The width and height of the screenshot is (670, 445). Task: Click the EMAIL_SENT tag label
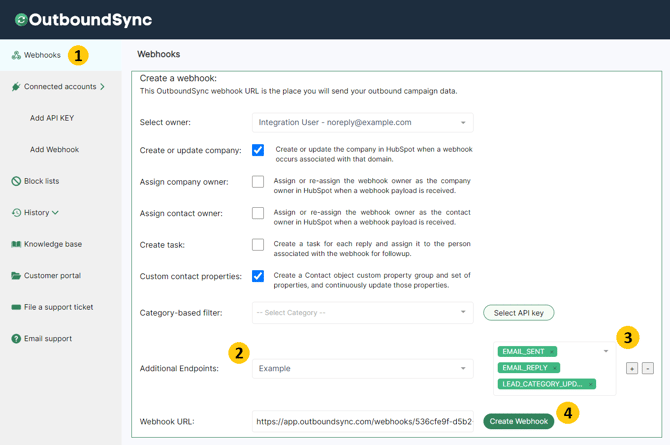[523, 352]
